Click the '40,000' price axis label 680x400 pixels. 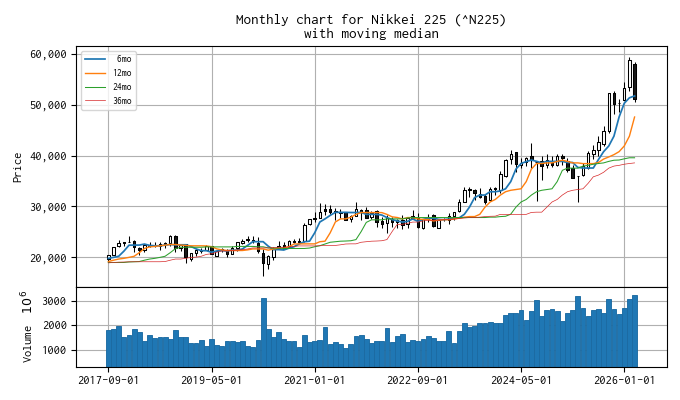point(49,156)
